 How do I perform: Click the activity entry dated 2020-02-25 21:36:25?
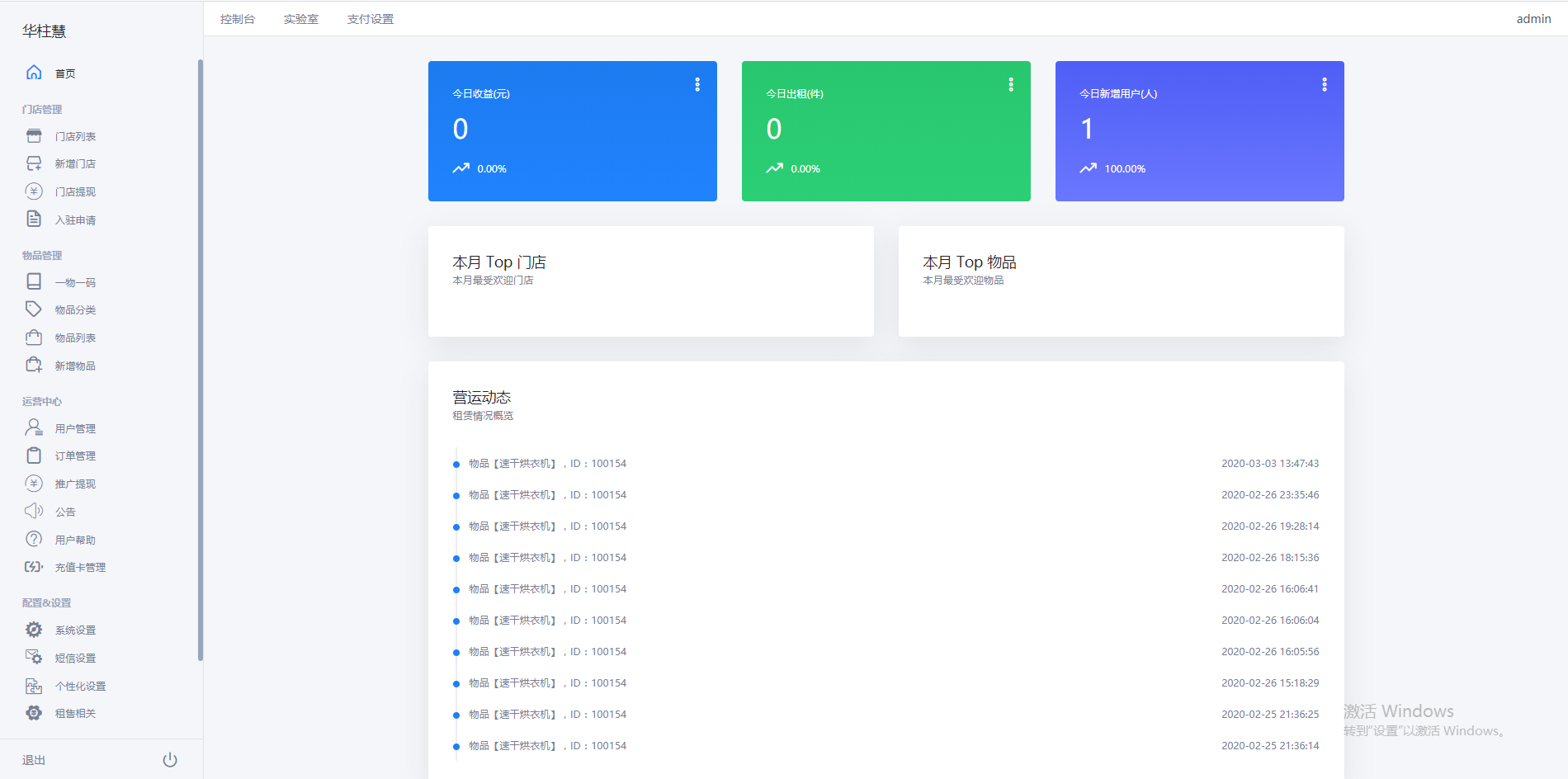886,715
